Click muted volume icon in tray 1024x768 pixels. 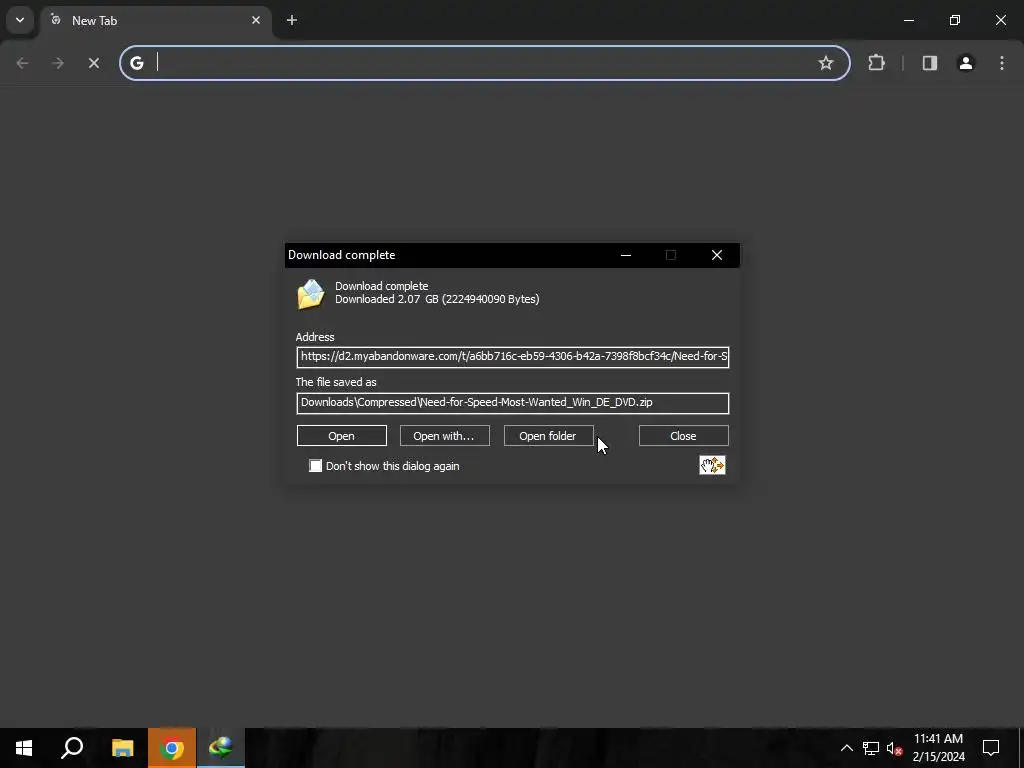tap(893, 748)
